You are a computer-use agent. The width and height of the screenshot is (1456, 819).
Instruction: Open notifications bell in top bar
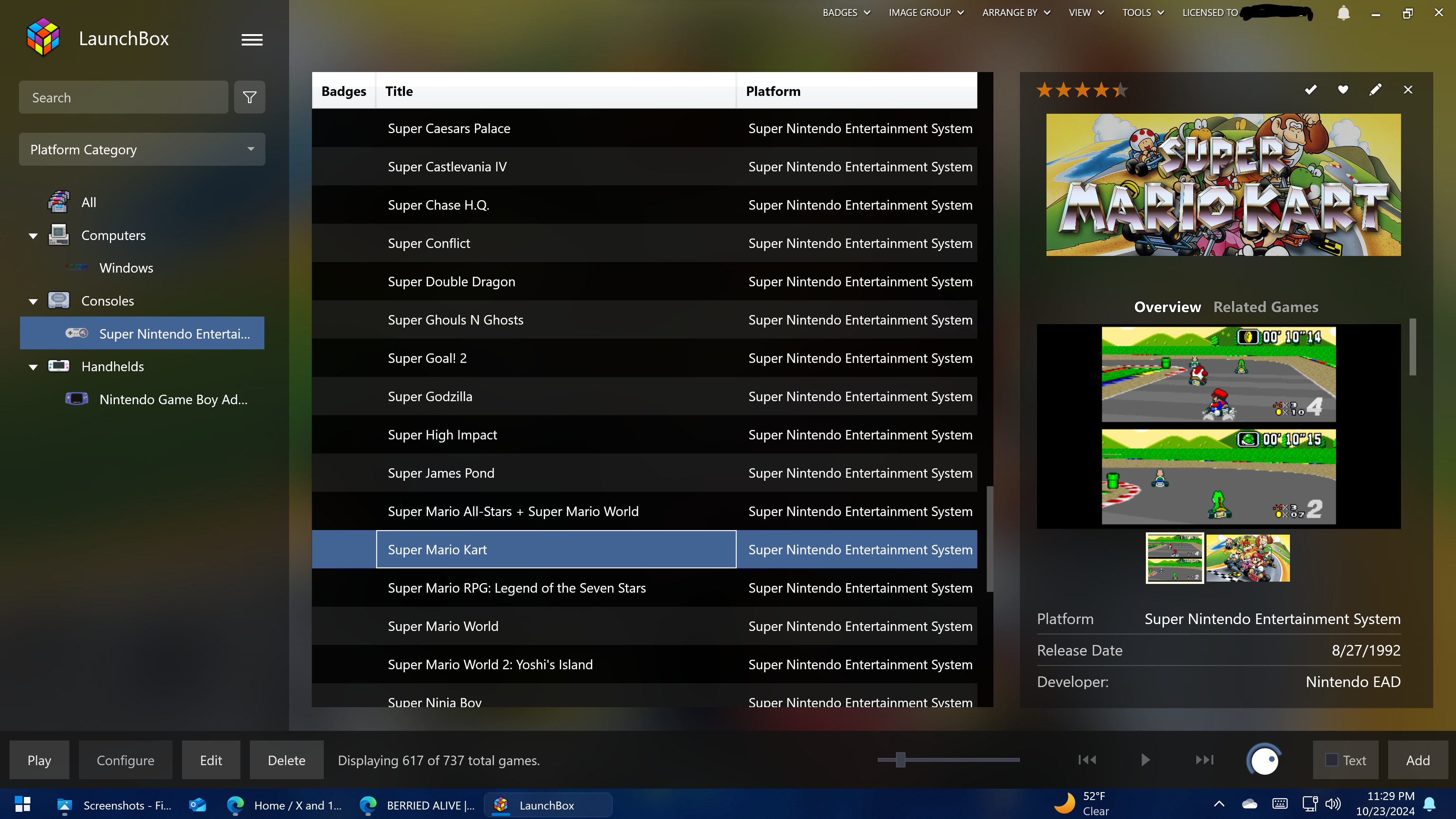point(1343,13)
